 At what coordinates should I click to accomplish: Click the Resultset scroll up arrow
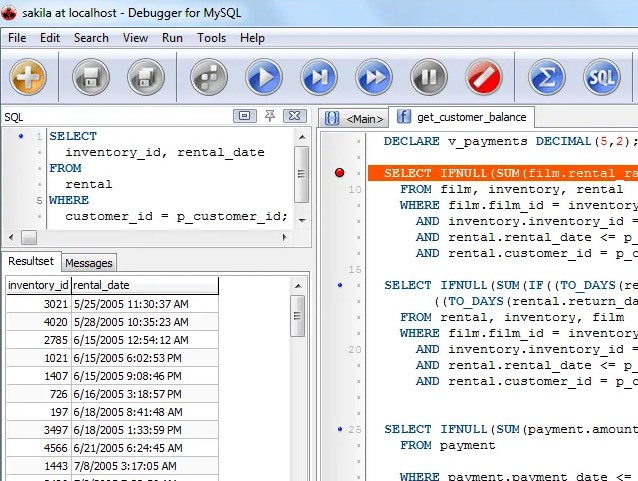tap(298, 286)
